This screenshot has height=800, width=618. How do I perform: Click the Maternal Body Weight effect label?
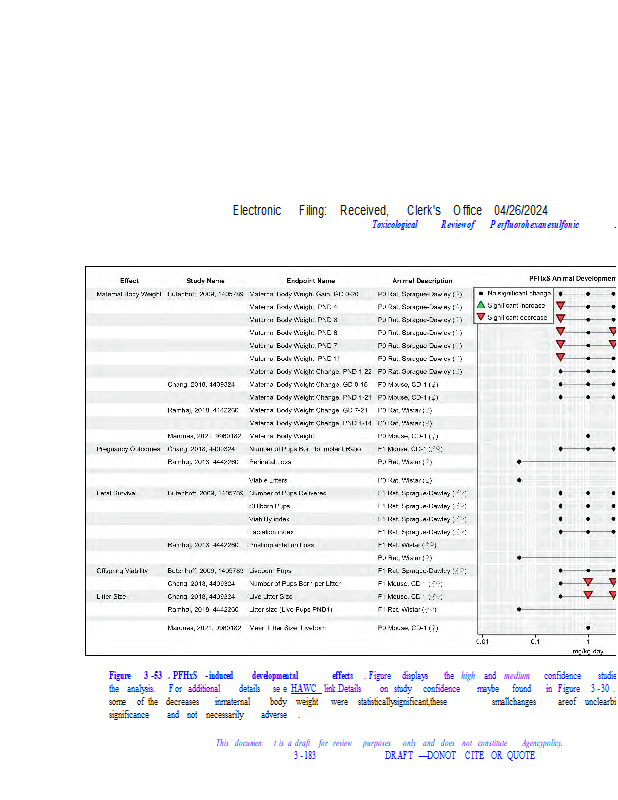128,294
